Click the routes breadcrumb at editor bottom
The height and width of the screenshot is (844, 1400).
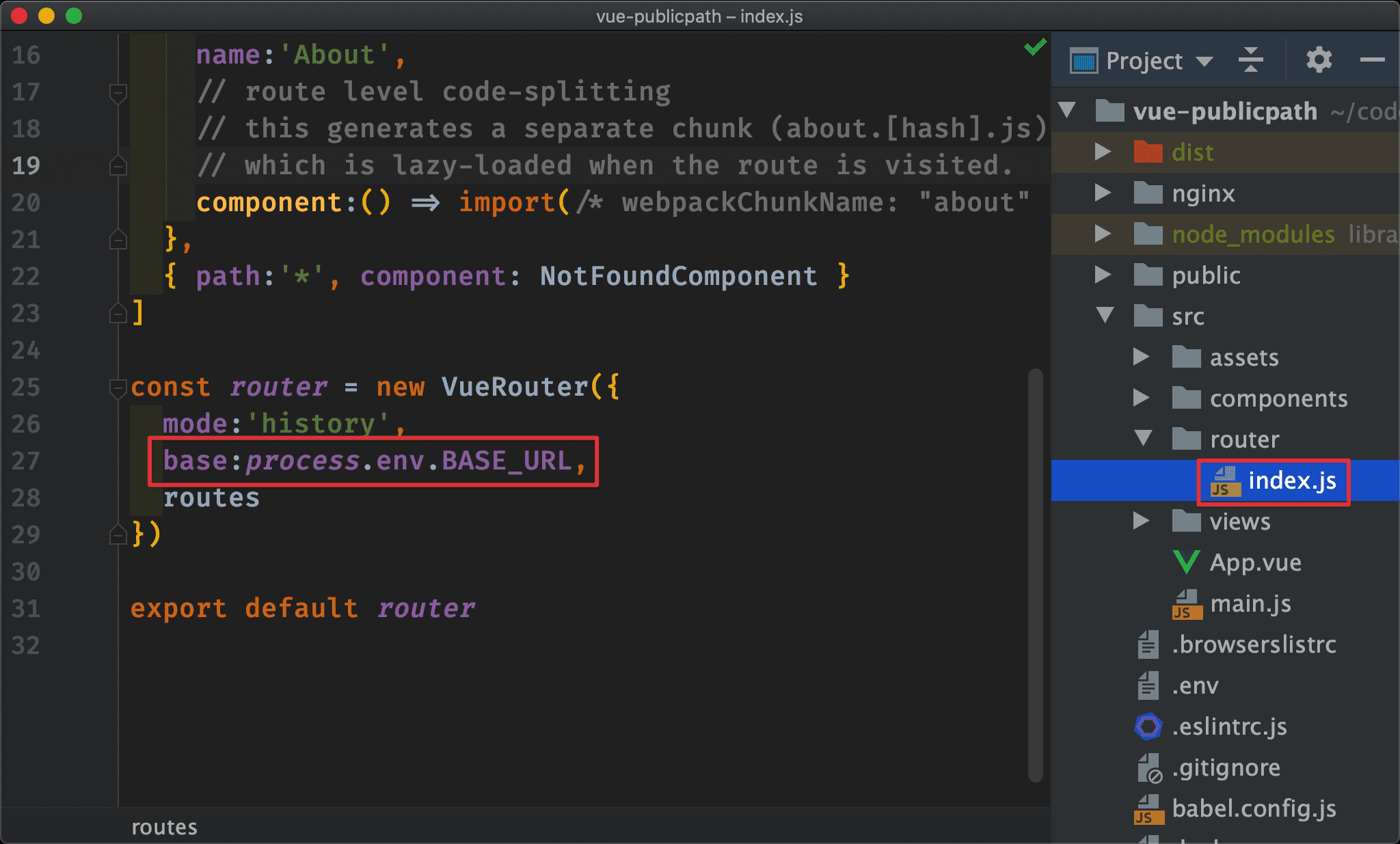164,827
